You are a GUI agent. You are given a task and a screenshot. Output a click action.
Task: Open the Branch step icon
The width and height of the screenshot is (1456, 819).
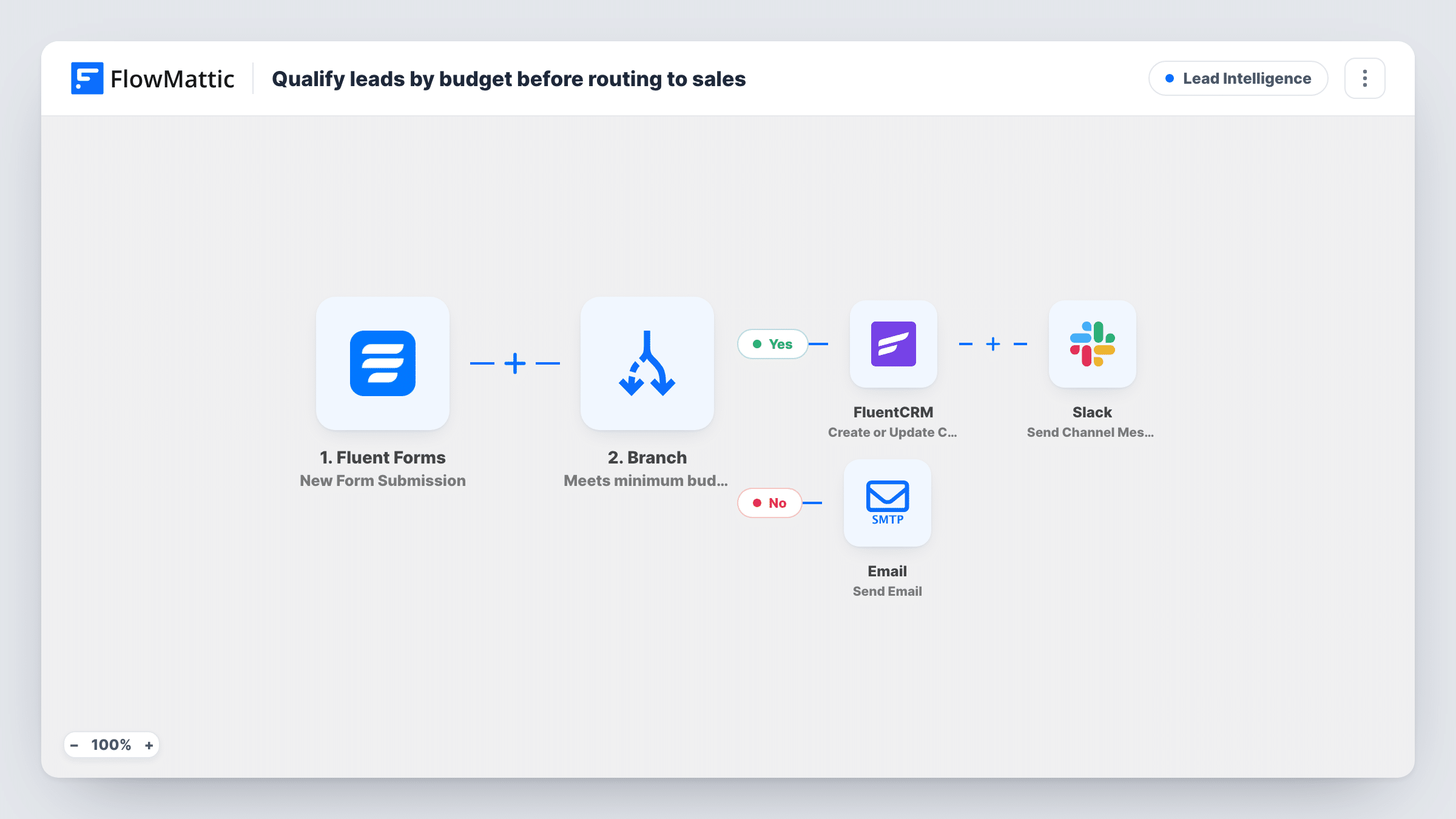point(647,363)
